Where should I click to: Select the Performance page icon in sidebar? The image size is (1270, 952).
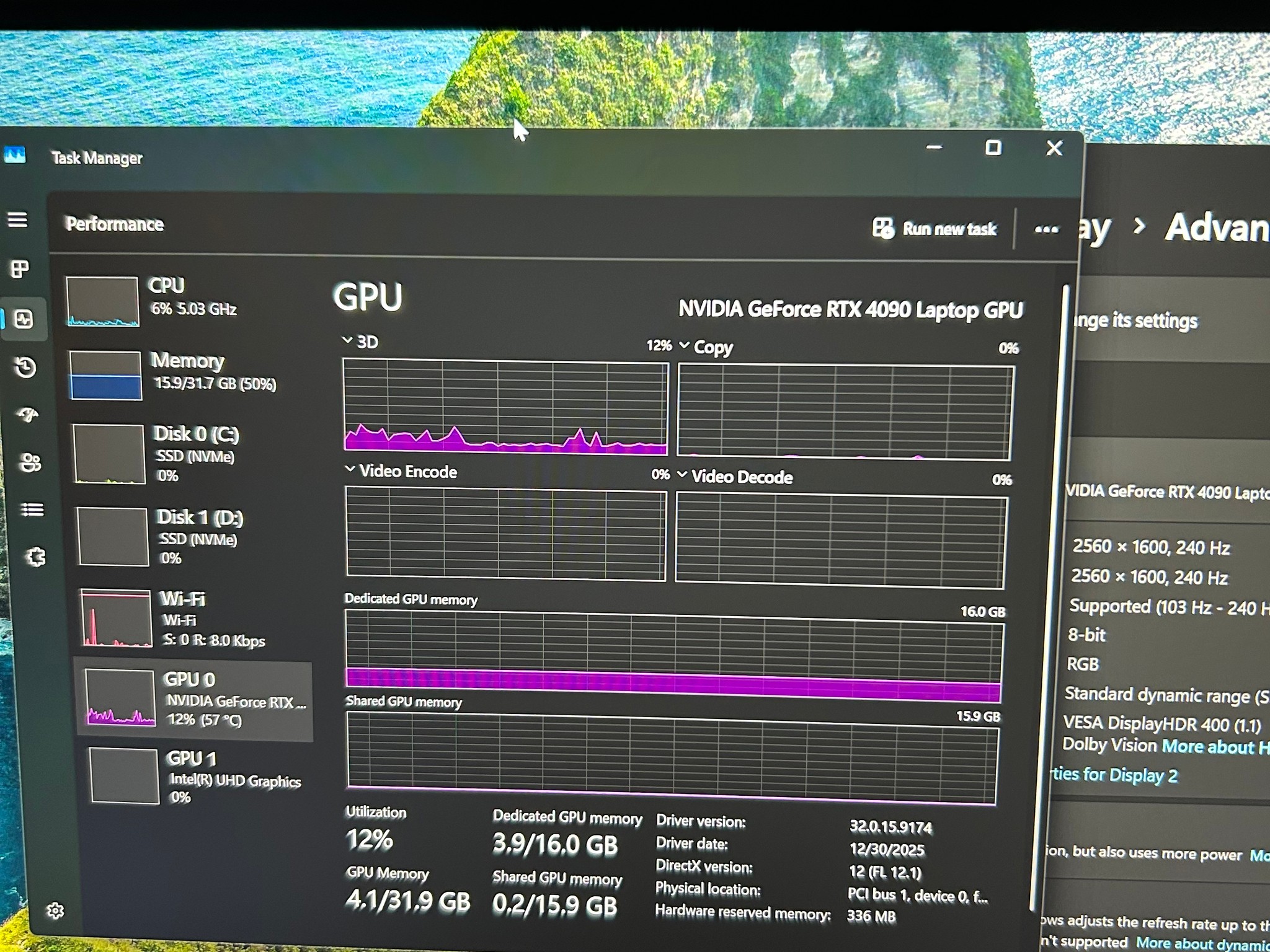pos(24,319)
